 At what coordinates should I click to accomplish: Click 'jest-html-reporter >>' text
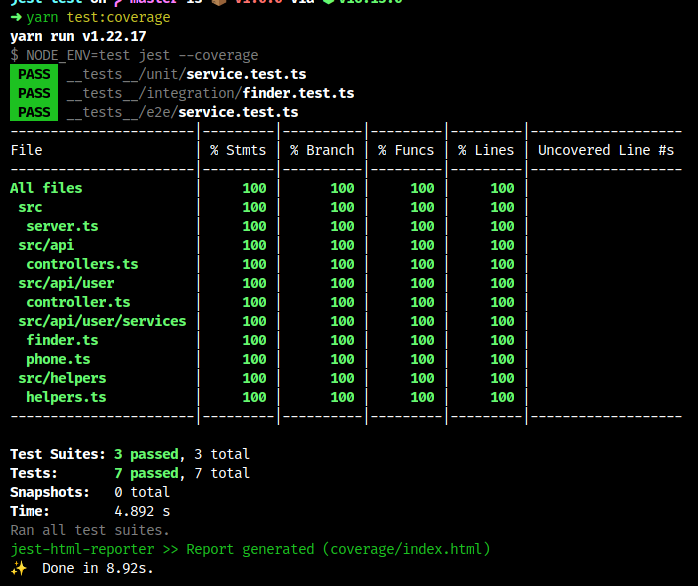(x=94, y=549)
